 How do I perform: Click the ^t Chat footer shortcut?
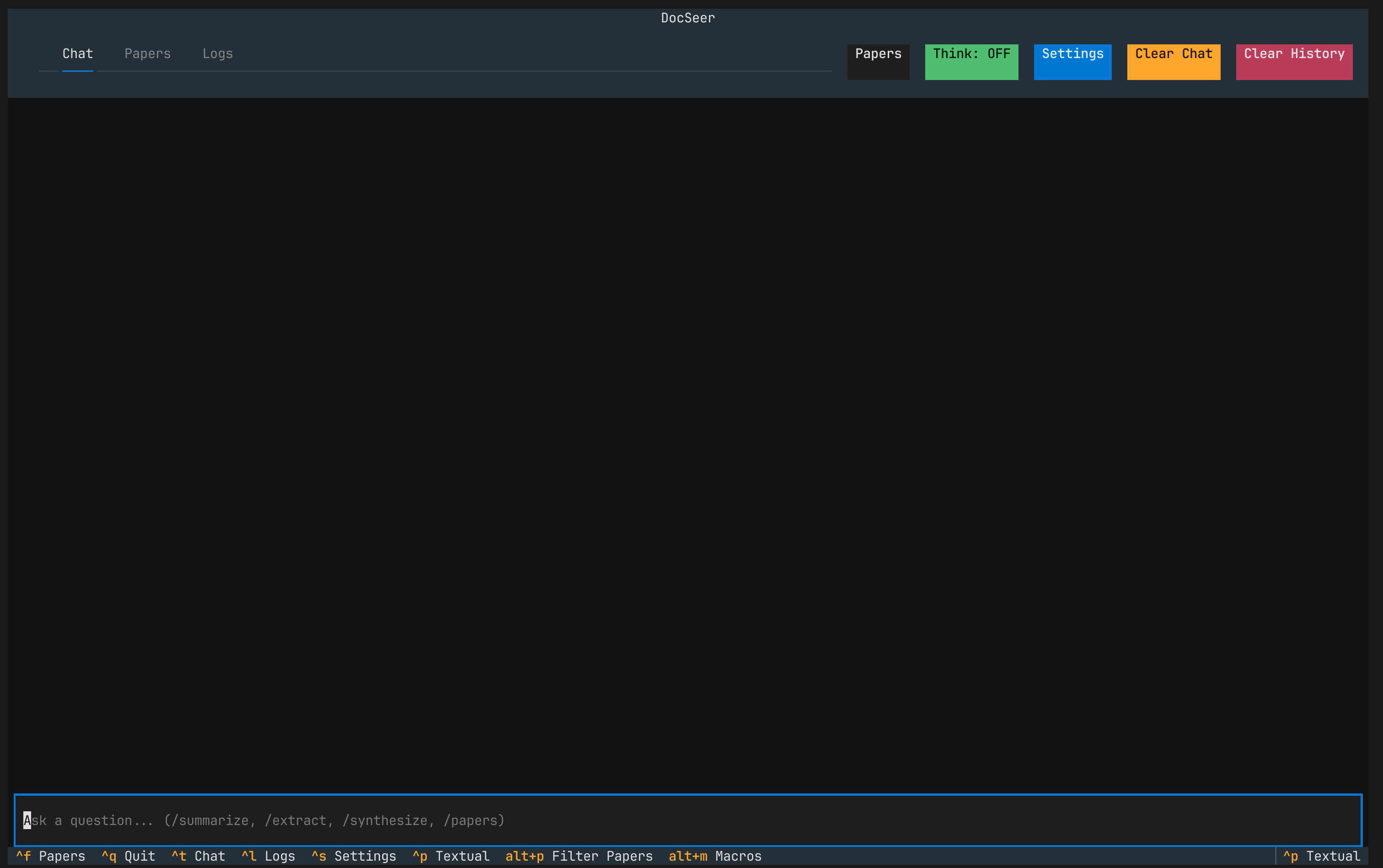click(198, 856)
